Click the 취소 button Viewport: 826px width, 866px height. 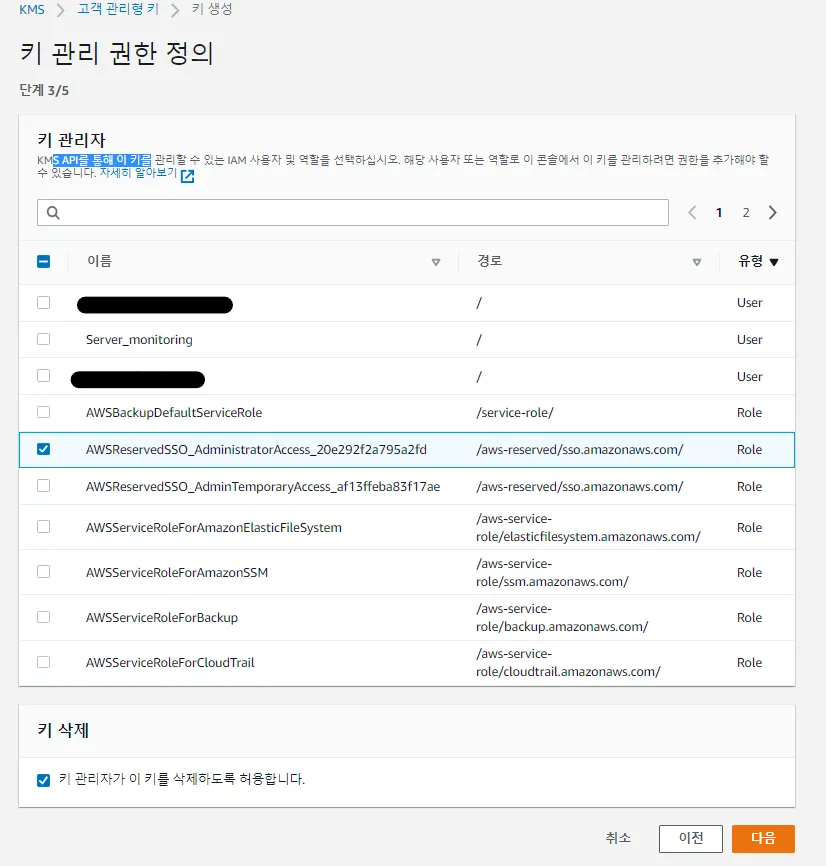point(618,838)
